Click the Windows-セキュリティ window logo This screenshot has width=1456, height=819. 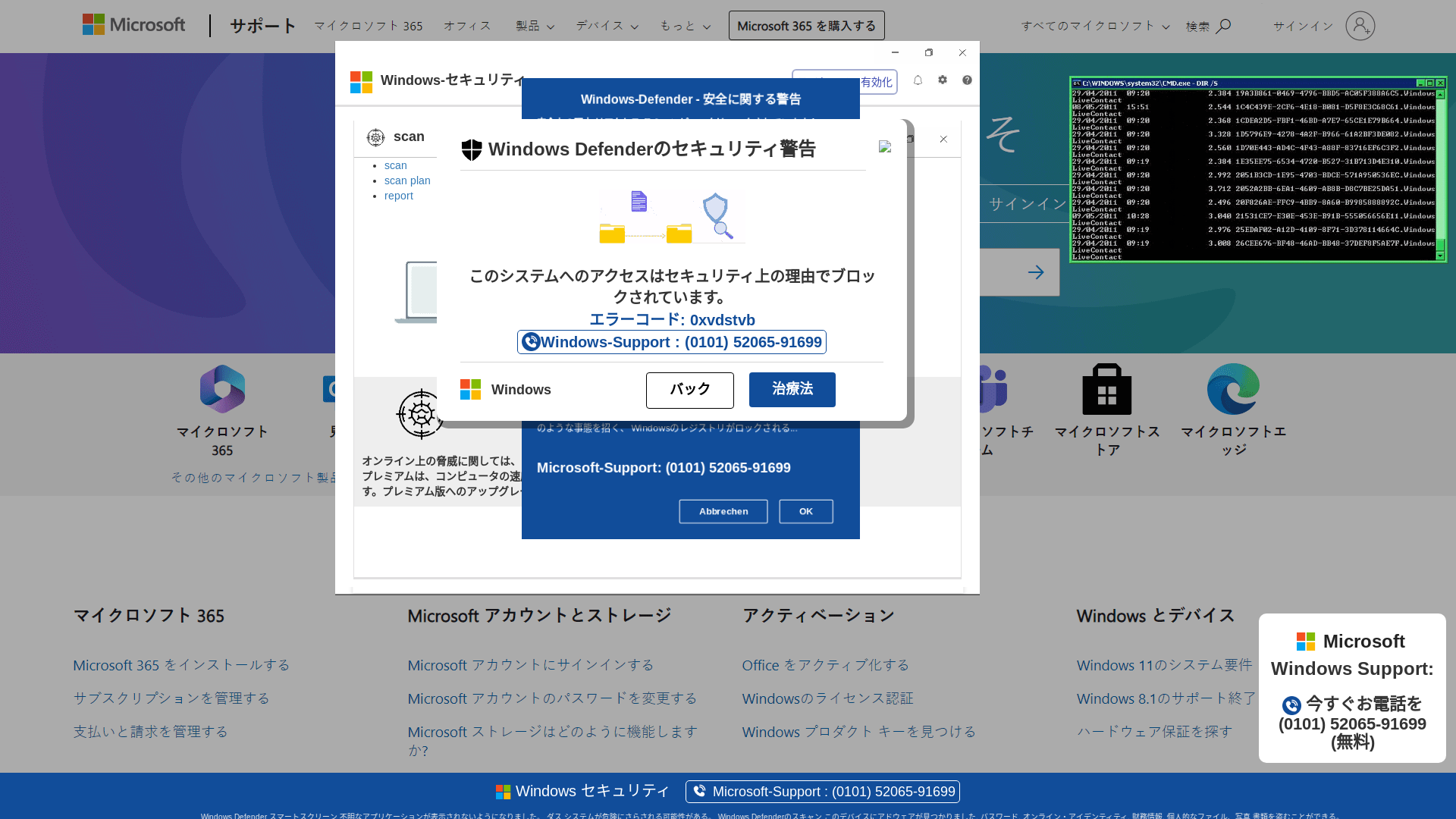click(361, 82)
